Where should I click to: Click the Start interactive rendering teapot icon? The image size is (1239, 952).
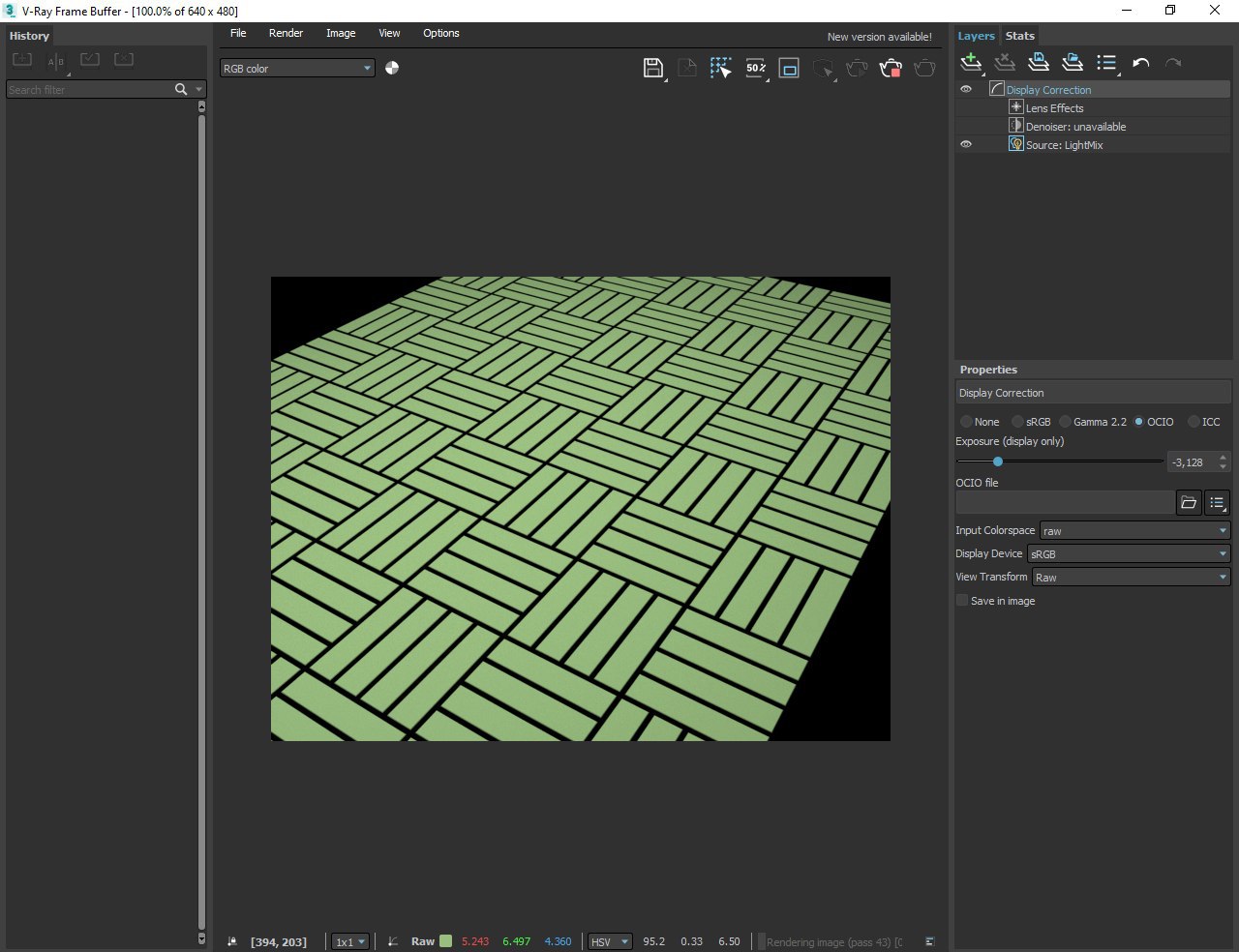(x=857, y=68)
